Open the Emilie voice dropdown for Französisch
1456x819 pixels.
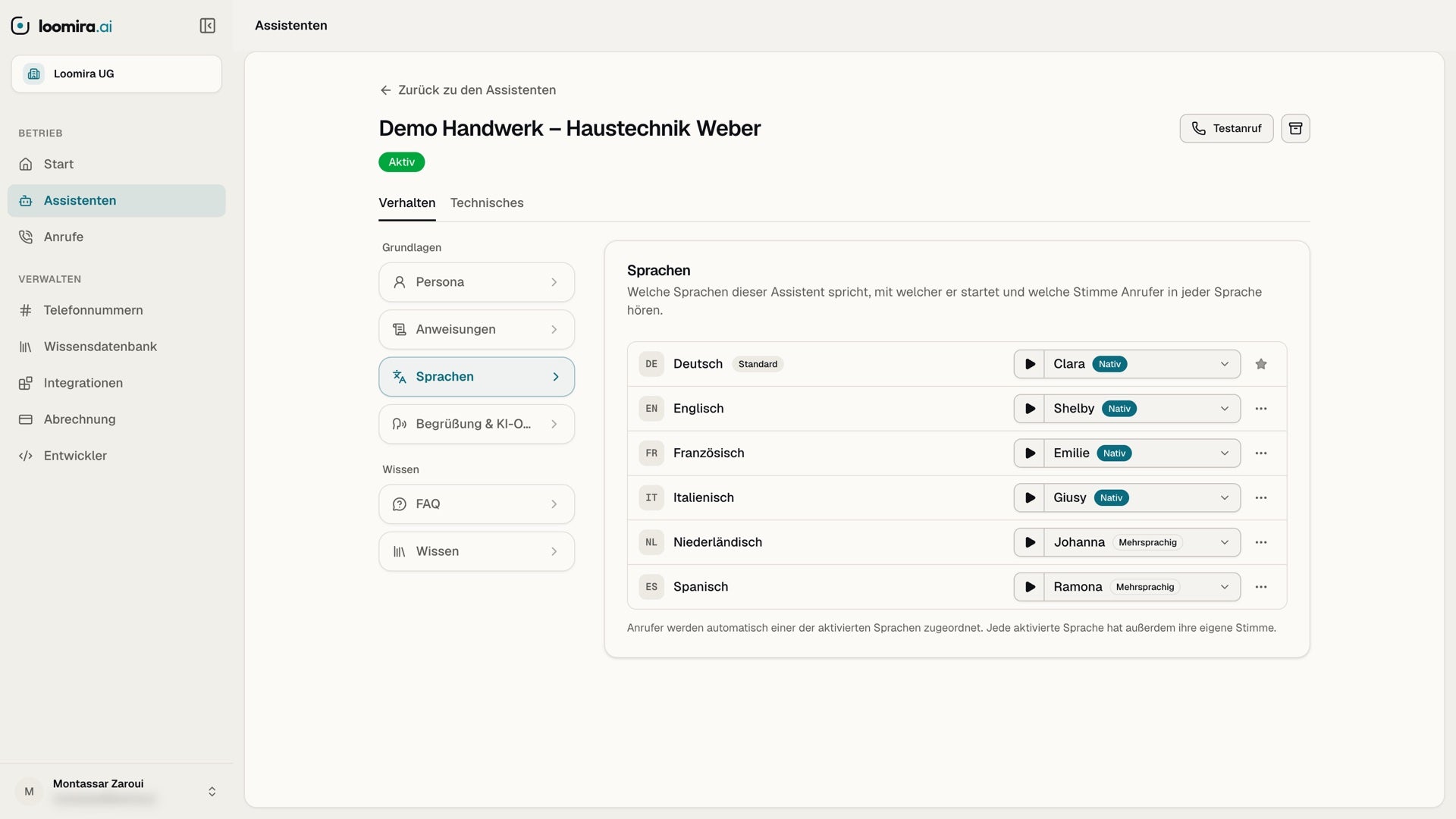pos(1142,453)
